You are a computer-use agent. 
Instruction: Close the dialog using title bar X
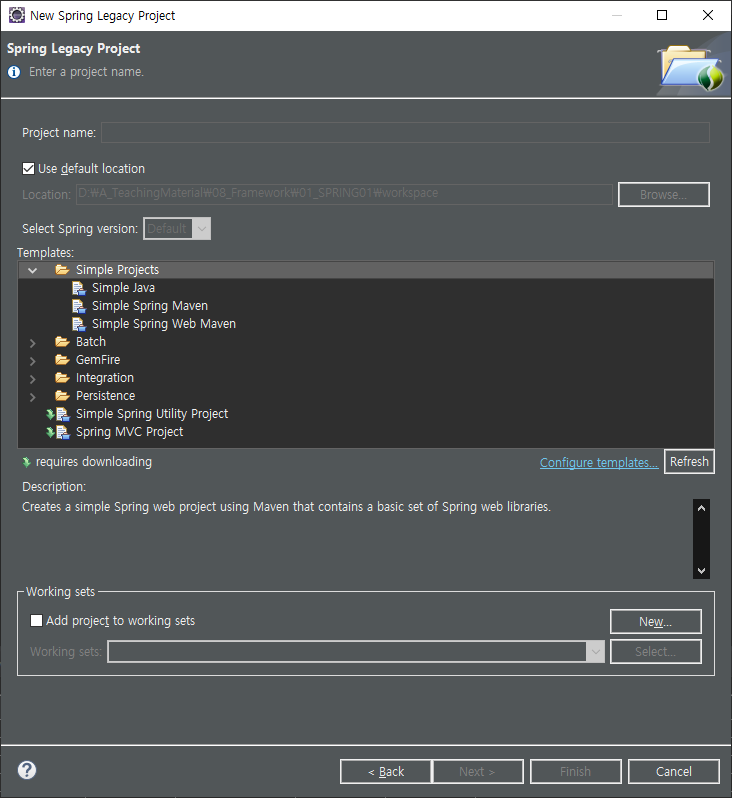click(x=708, y=15)
